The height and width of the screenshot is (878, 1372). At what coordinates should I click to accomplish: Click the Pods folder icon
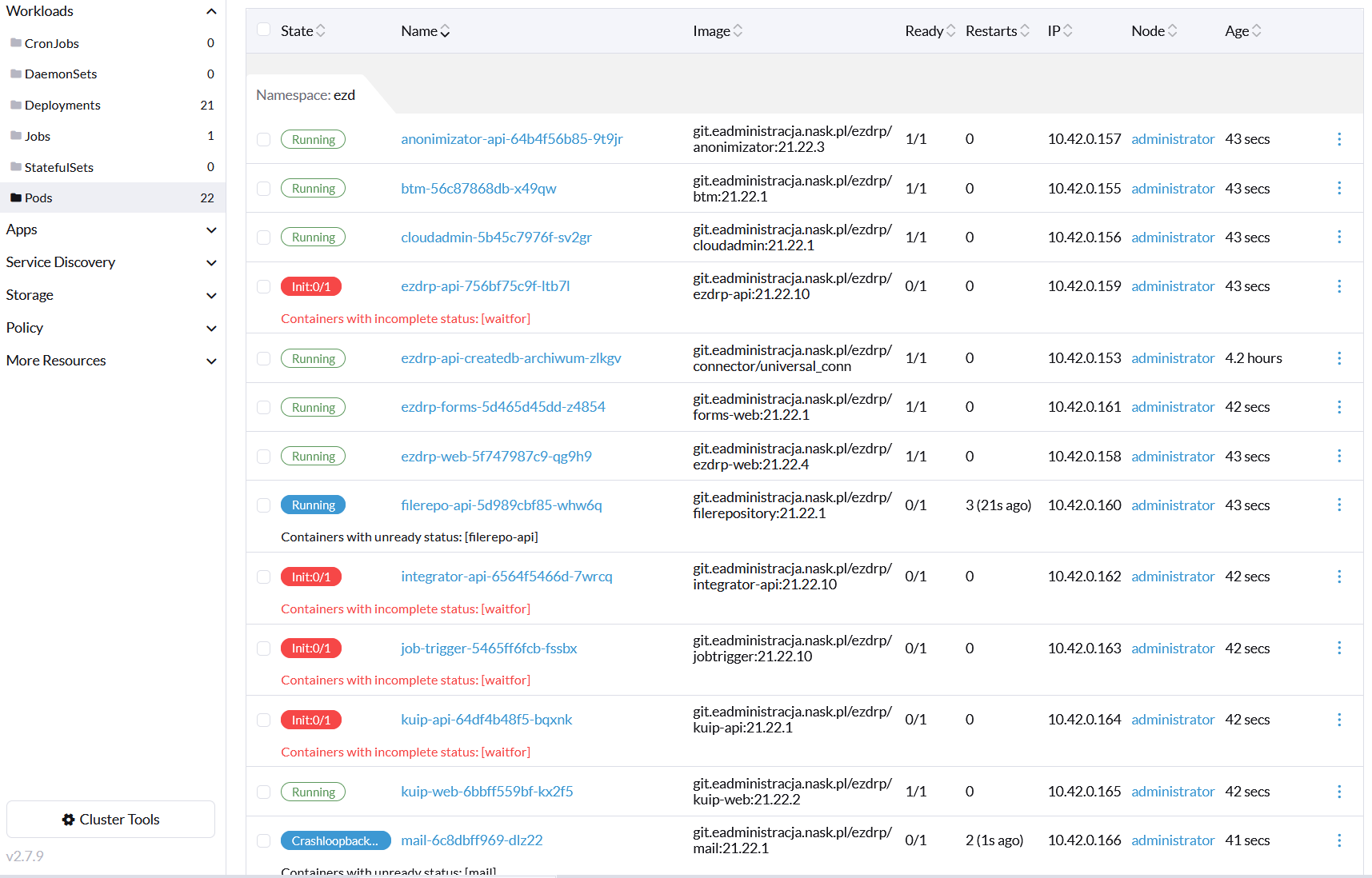tap(15, 198)
